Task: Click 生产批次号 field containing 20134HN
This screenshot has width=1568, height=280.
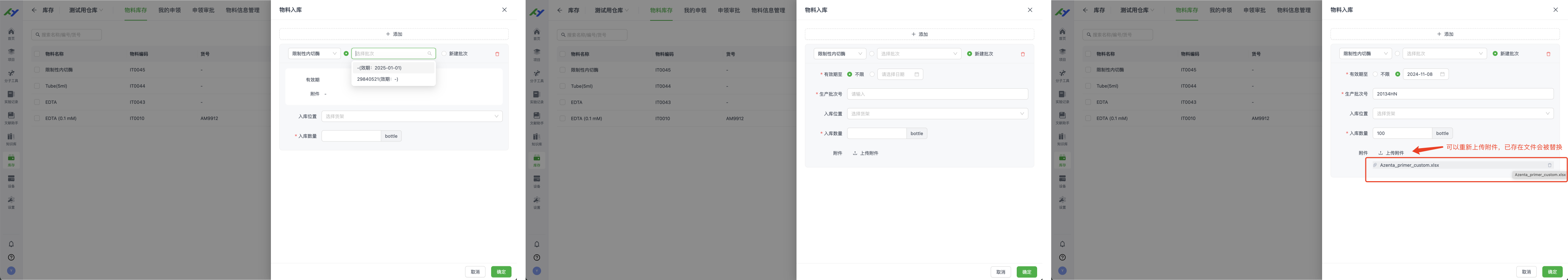Action: coord(1463,94)
